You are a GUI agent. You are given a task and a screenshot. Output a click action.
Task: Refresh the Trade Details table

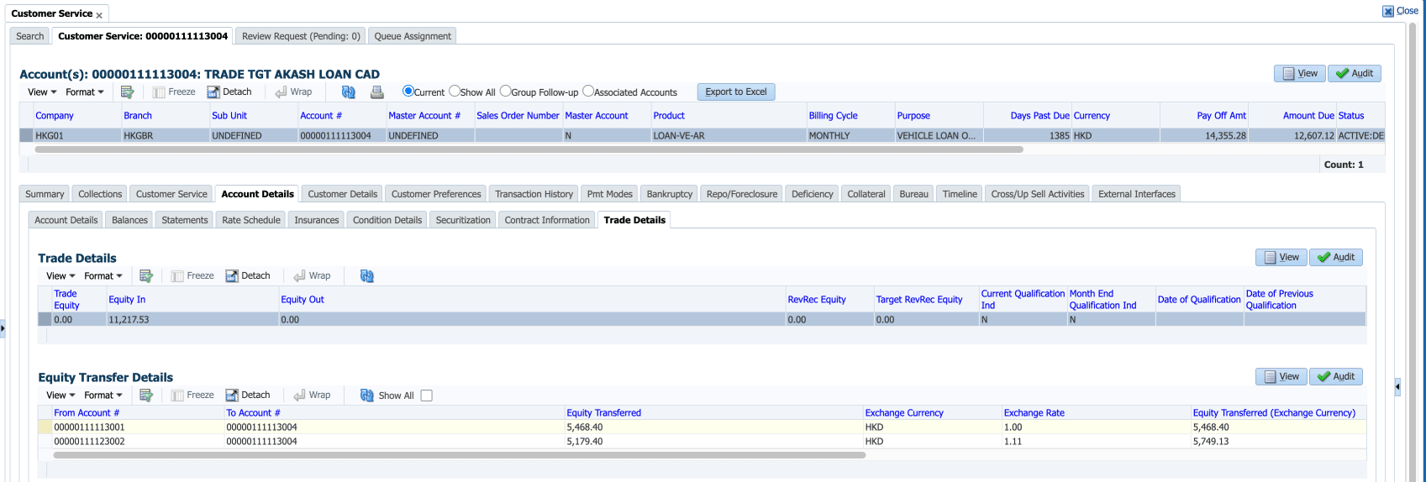(x=367, y=276)
